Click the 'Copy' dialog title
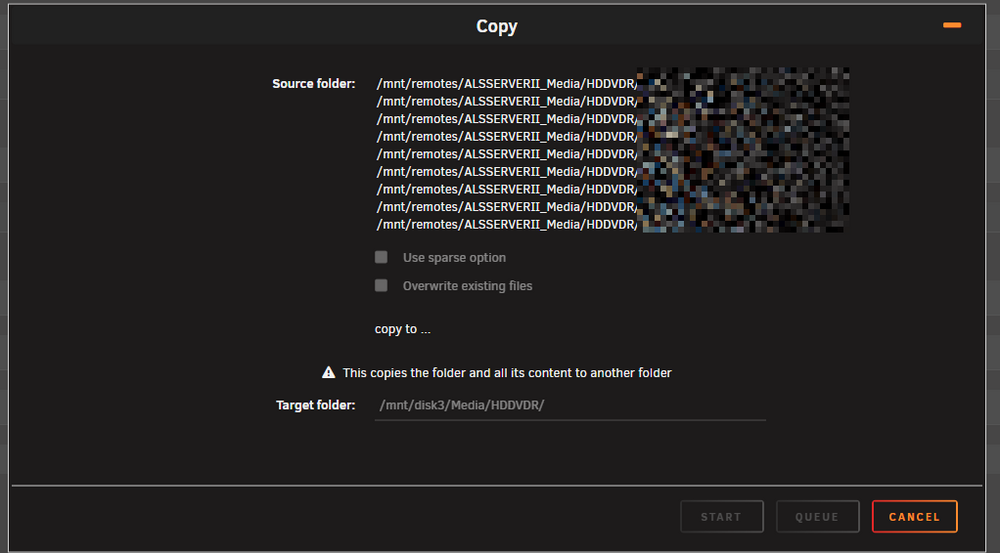 [x=497, y=26]
